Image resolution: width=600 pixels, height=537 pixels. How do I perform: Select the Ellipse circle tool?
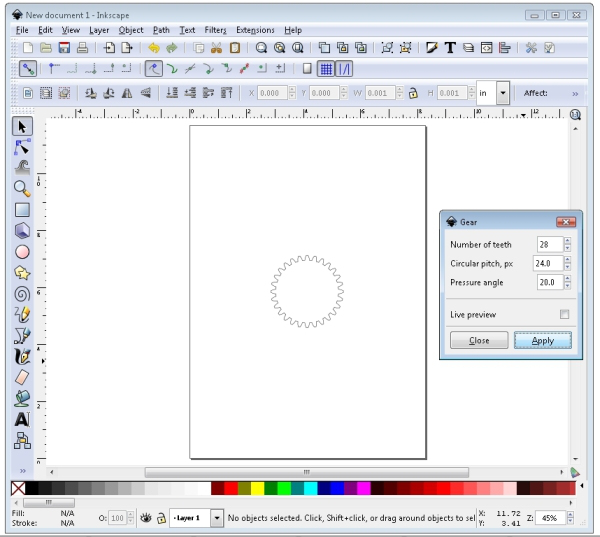[22, 252]
